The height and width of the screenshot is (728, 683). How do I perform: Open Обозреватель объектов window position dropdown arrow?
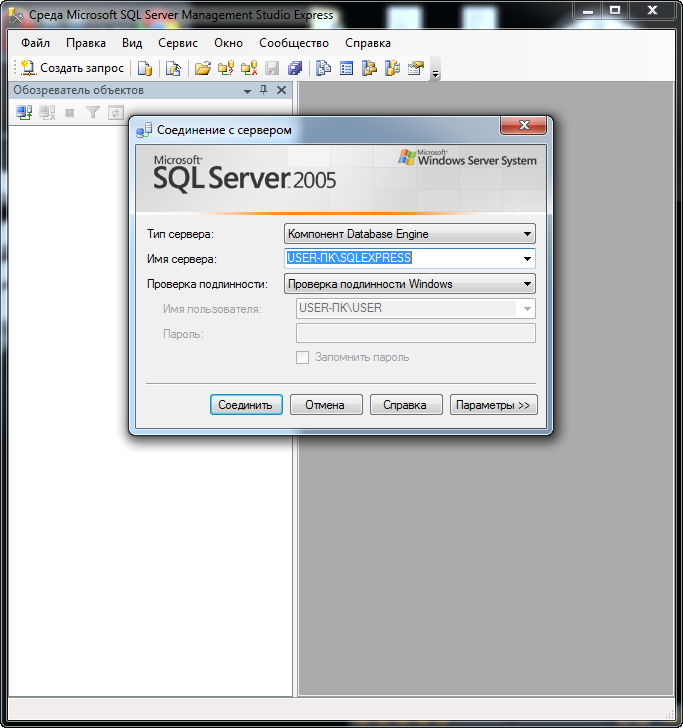tap(247, 91)
